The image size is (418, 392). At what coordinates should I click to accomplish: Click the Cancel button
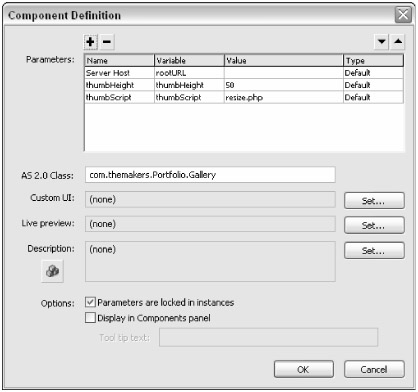tap(374, 369)
